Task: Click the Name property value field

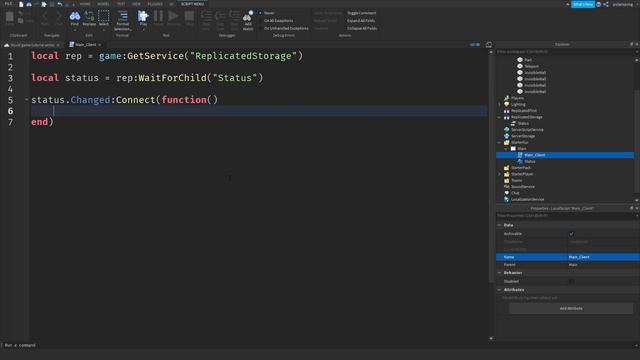Action: click(x=604, y=257)
